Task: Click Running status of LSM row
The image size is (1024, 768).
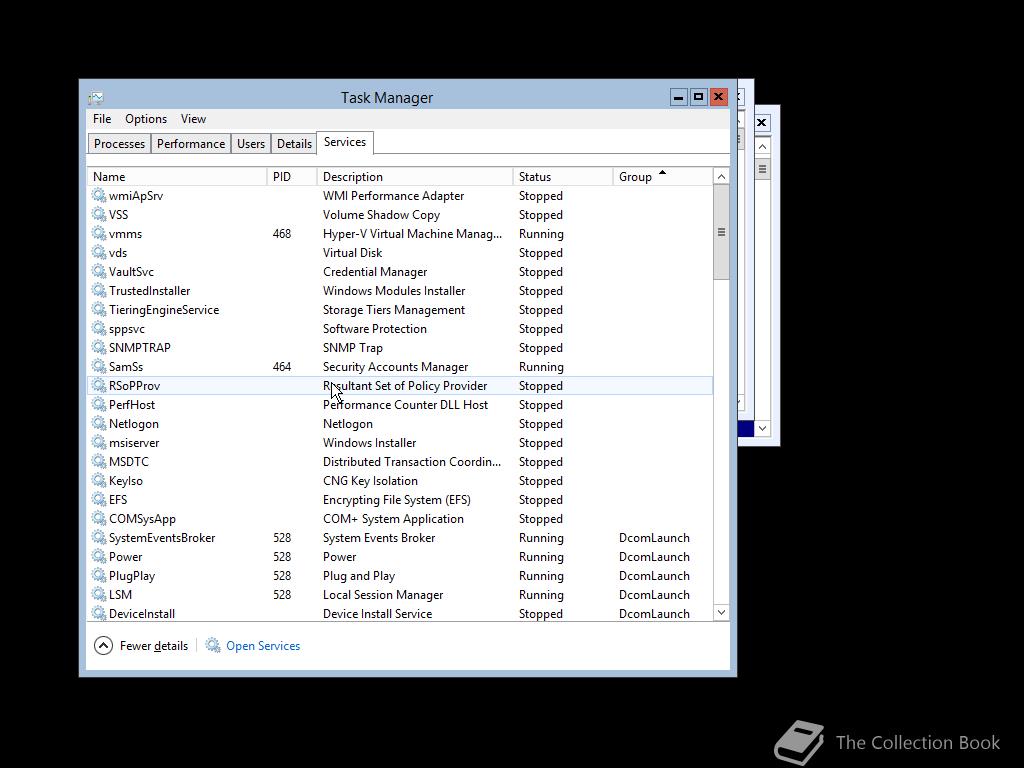Action: pos(541,595)
